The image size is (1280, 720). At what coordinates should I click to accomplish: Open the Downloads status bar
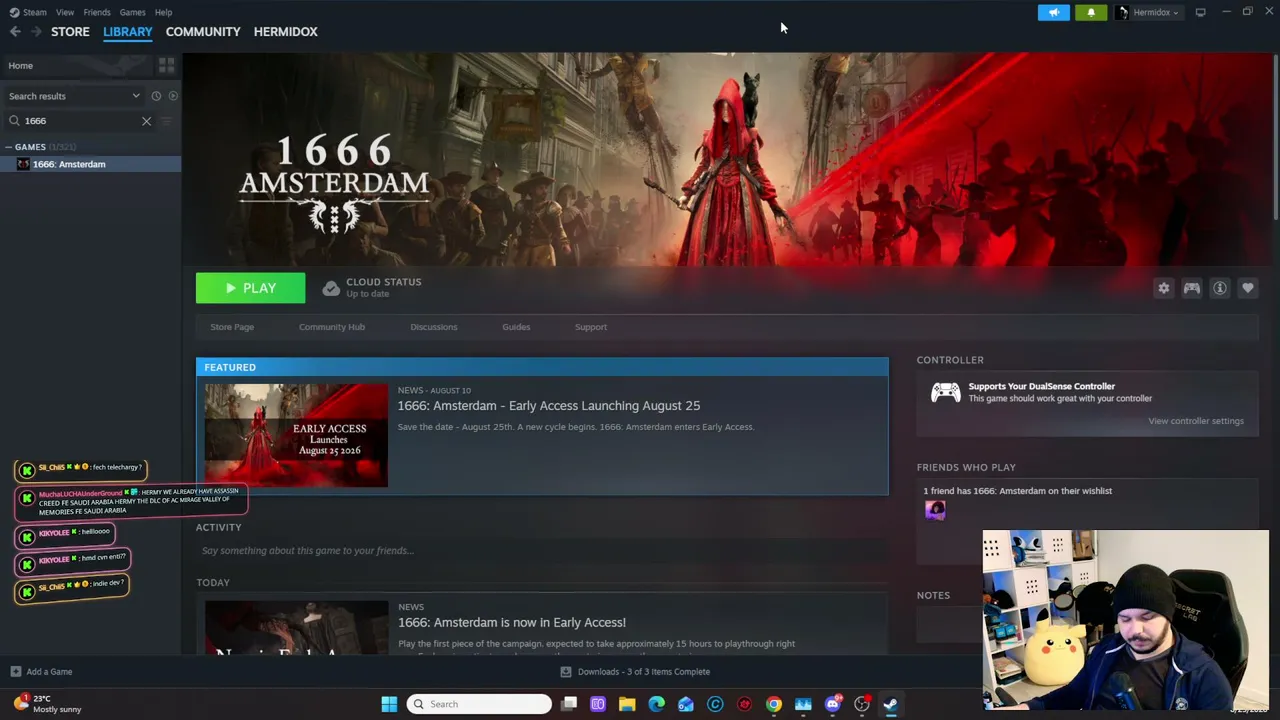click(635, 672)
